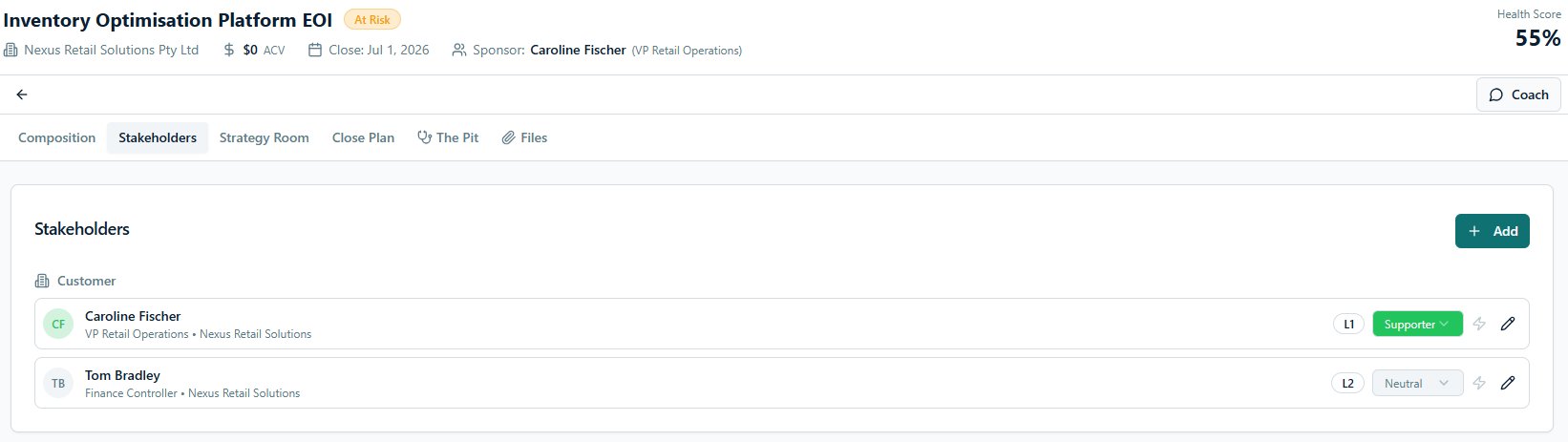Click sponsor name Caroline Fischer in header

578,50
